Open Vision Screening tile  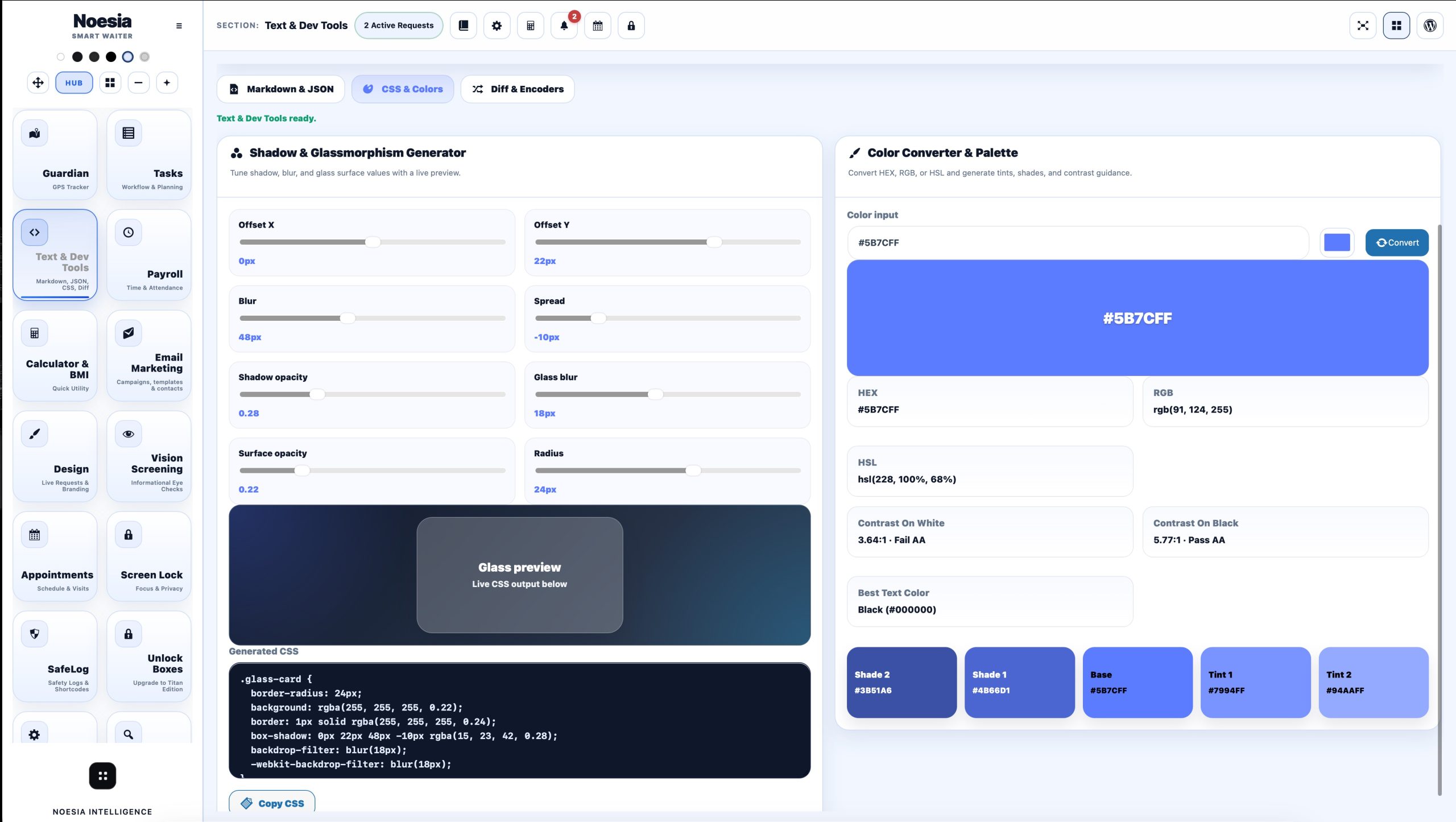point(149,456)
